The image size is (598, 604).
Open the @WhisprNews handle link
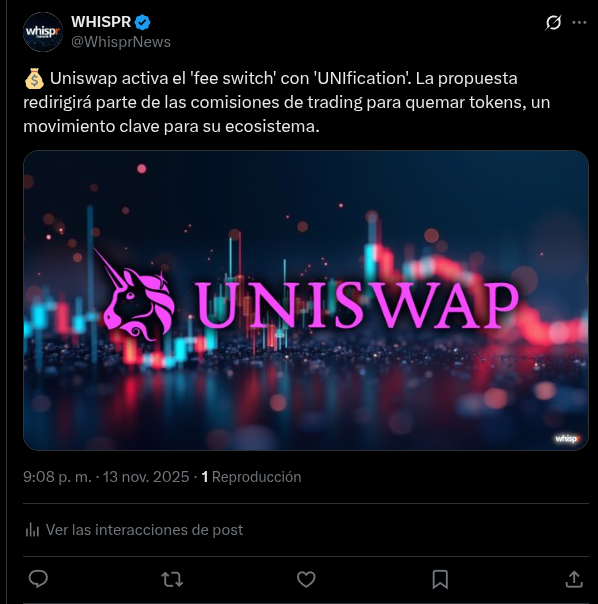pos(121,42)
